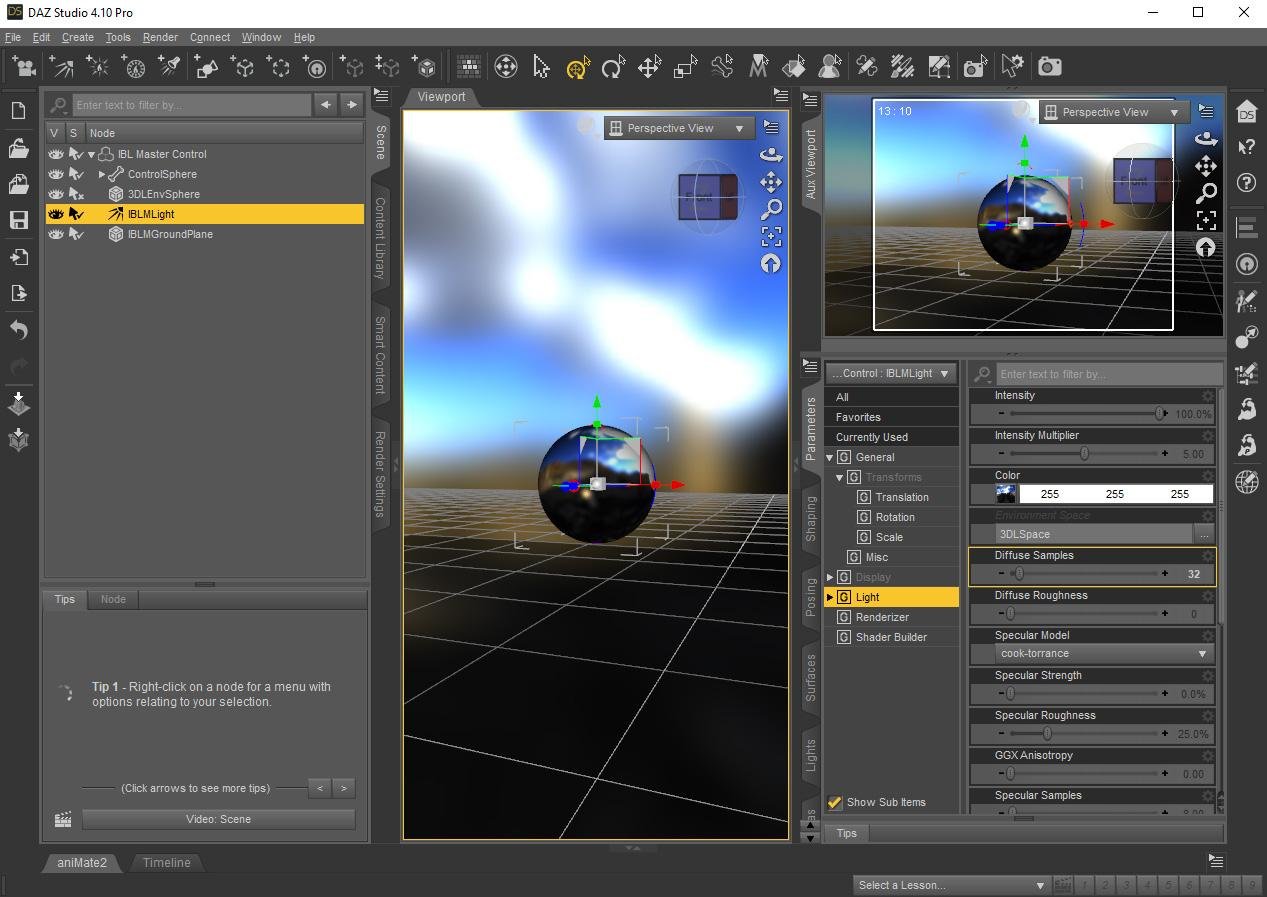Image resolution: width=1267 pixels, height=897 pixels.
Task: Click the New Scene file icon
Action: pyautogui.click(x=18, y=111)
